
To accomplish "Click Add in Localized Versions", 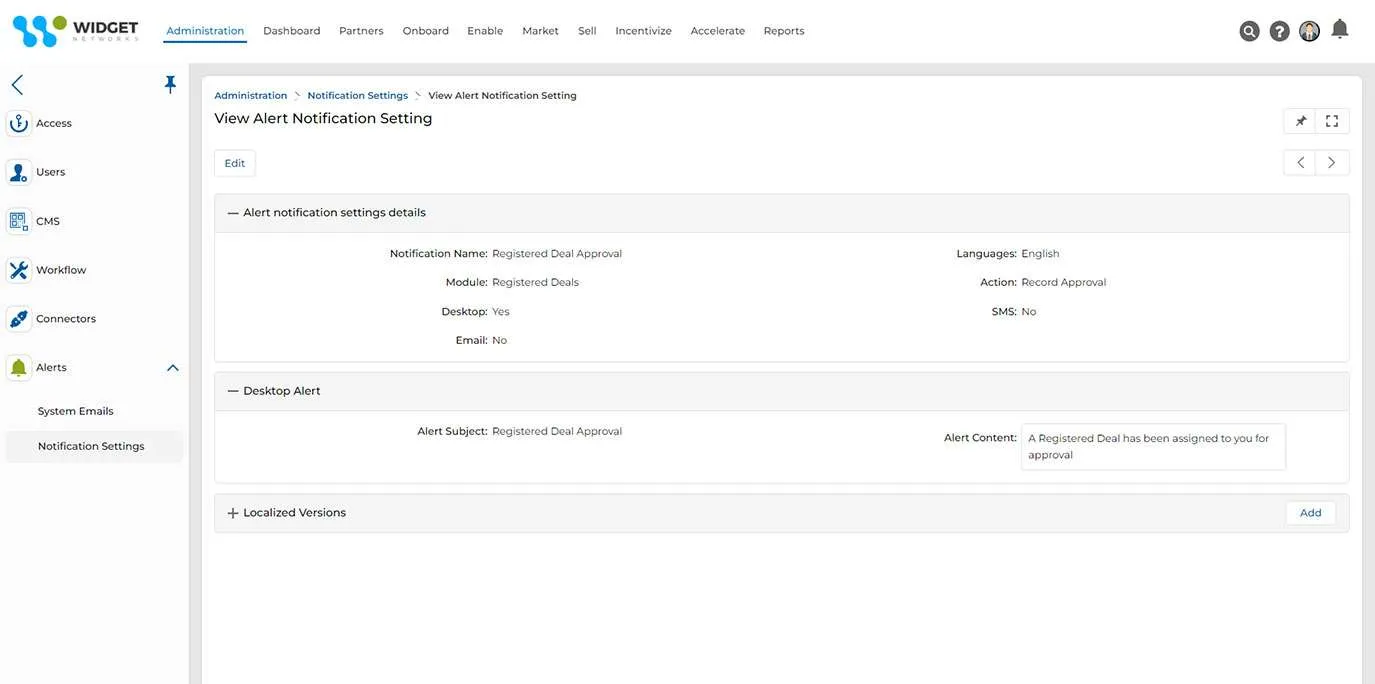I will 1311,513.
